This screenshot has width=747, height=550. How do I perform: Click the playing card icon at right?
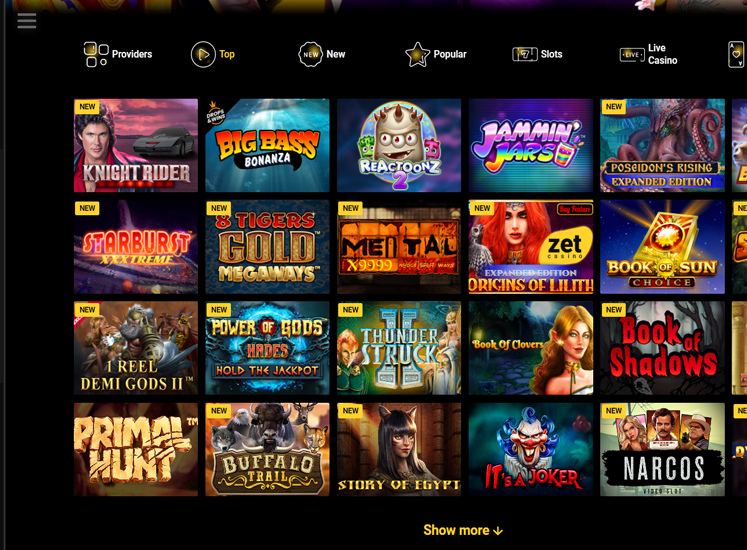737,54
